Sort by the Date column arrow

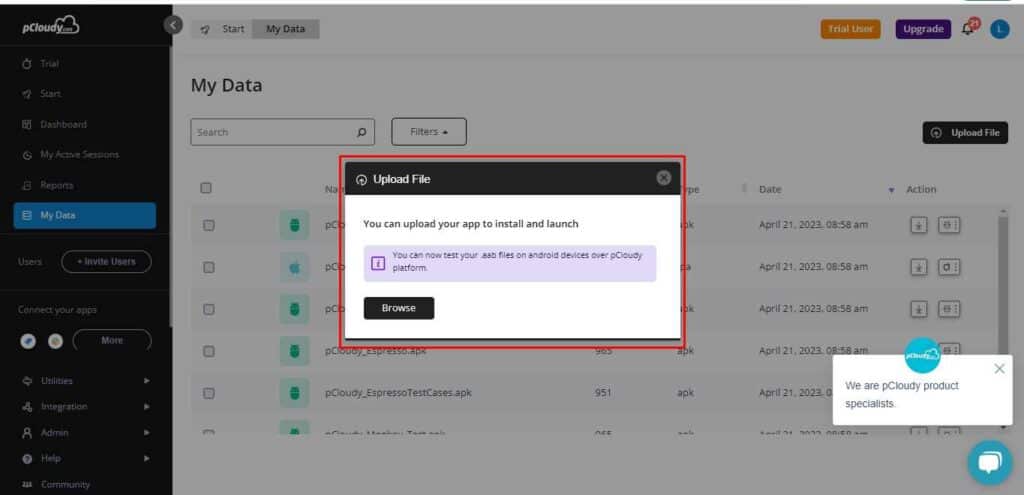point(891,190)
